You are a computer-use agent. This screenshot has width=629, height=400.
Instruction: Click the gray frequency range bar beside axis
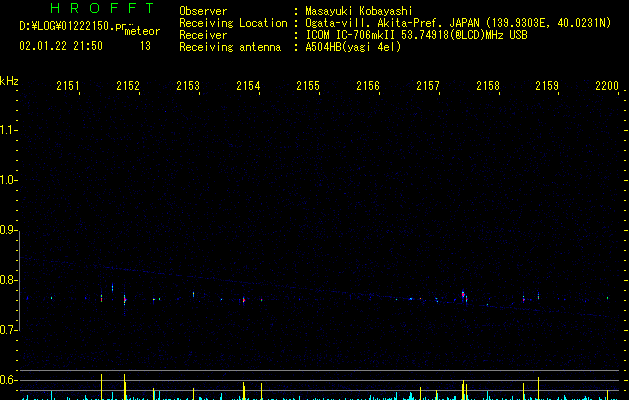19,280
